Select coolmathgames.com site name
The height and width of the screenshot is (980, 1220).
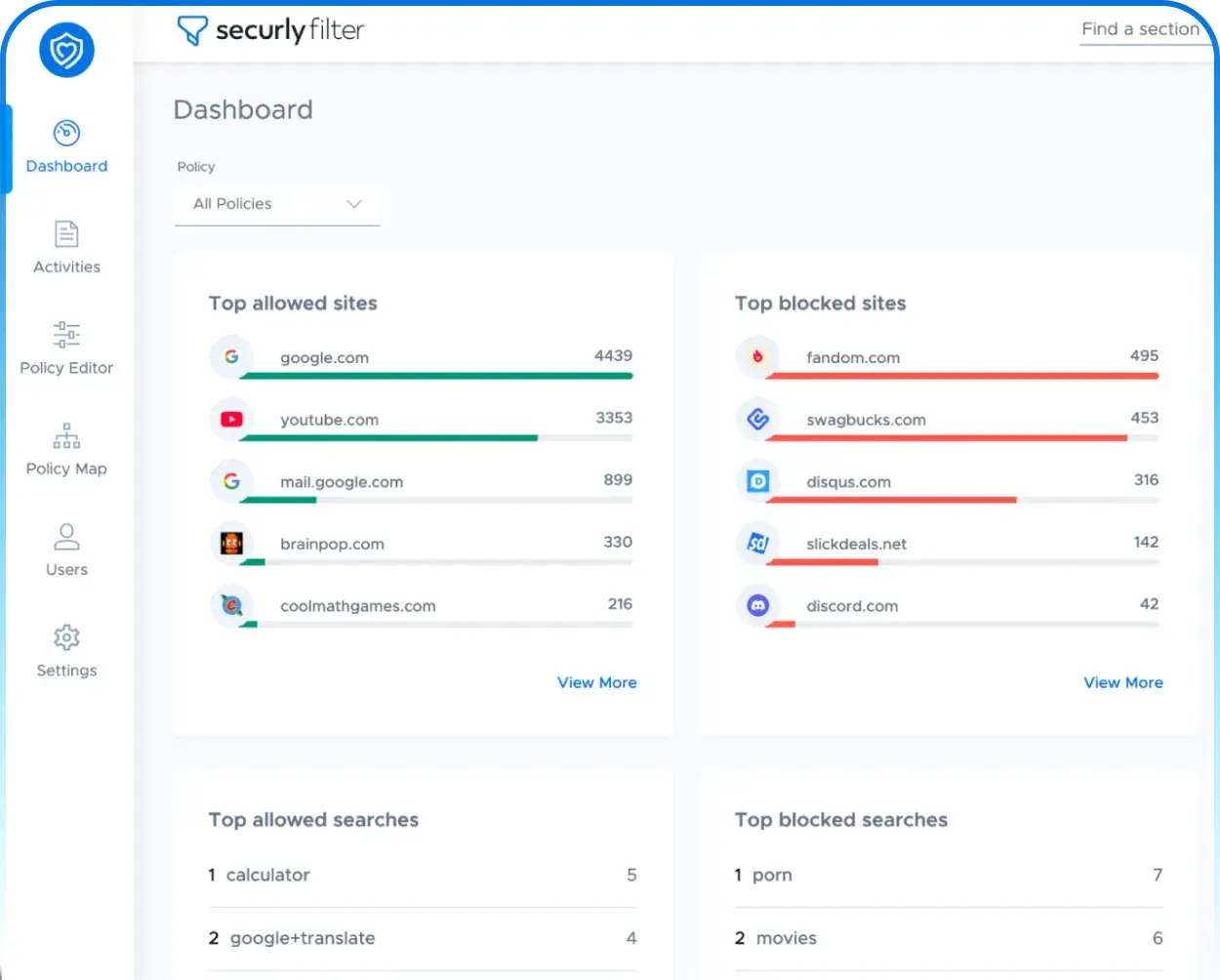pos(357,606)
